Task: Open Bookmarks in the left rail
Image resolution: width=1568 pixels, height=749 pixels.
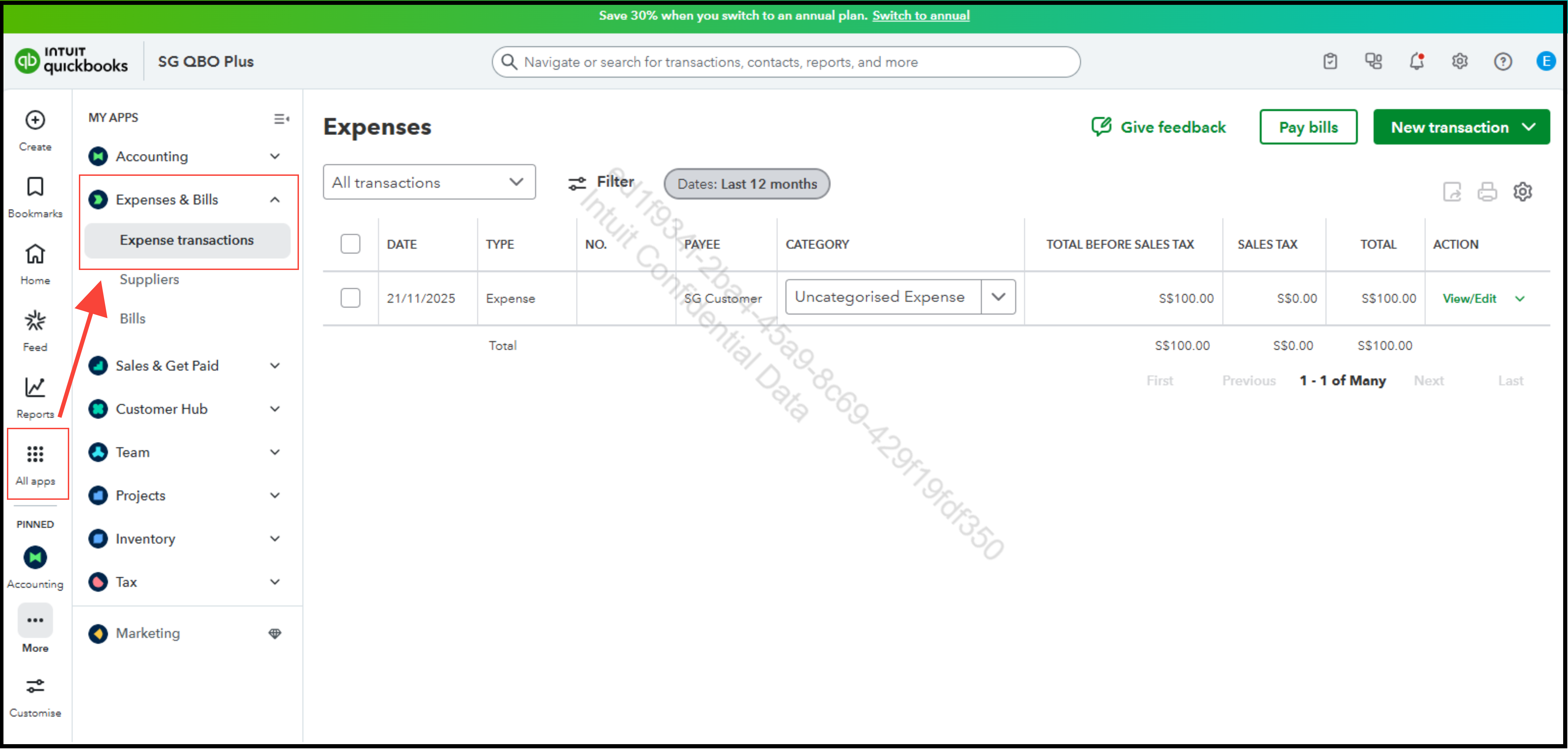Action: [35, 187]
